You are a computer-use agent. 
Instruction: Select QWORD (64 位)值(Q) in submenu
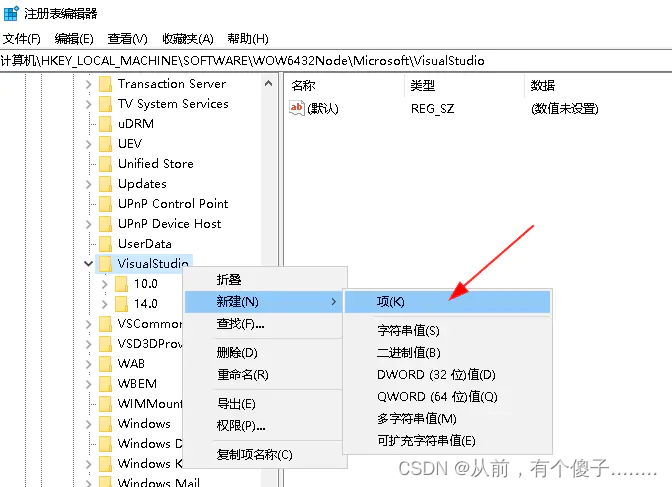click(x=447, y=397)
